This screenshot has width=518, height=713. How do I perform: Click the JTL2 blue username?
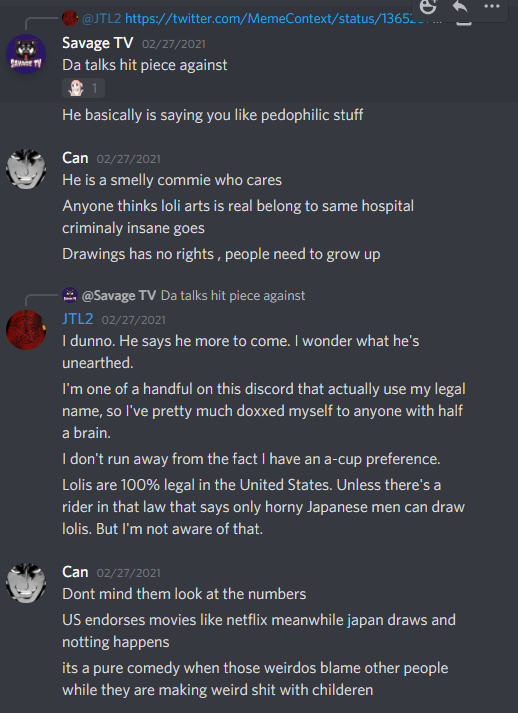coord(78,319)
